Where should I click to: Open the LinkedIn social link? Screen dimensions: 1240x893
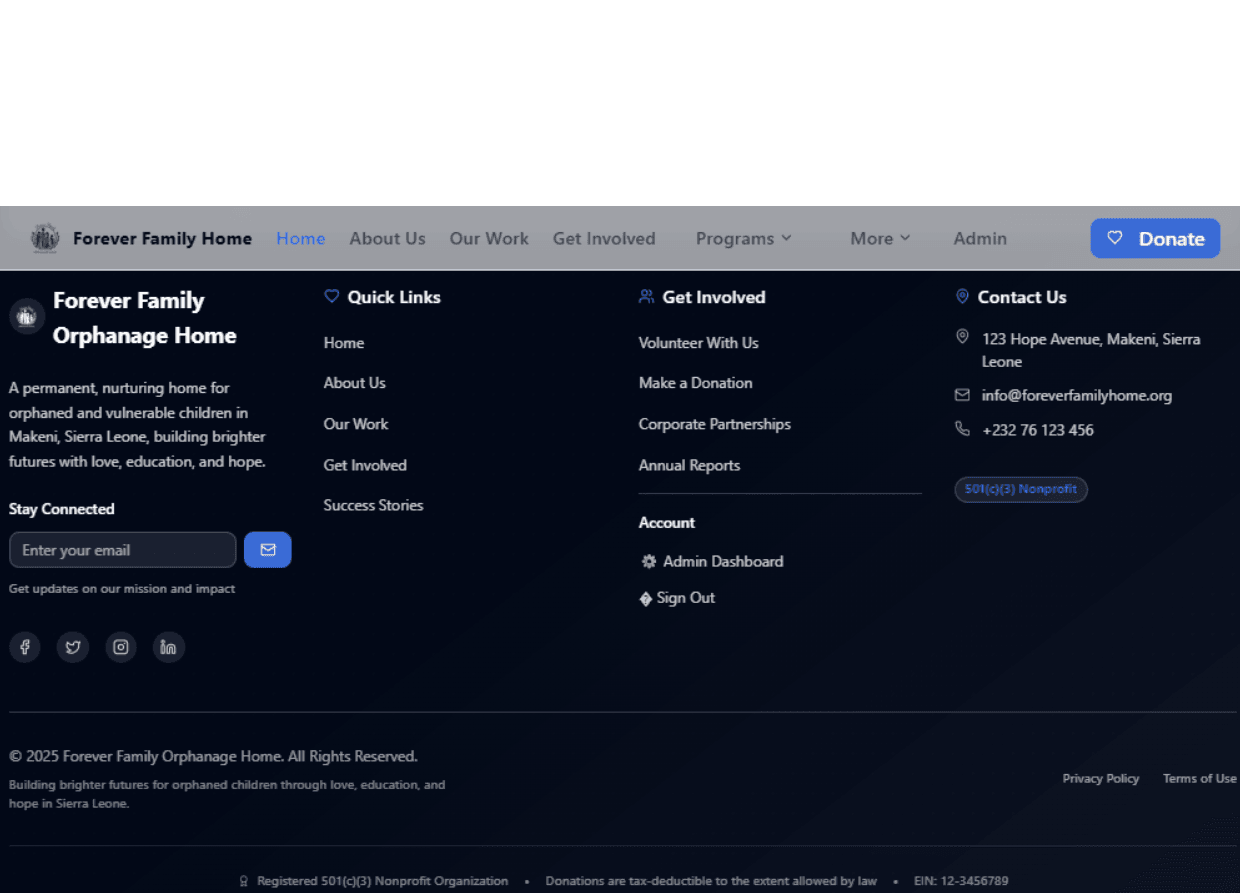[x=169, y=647]
